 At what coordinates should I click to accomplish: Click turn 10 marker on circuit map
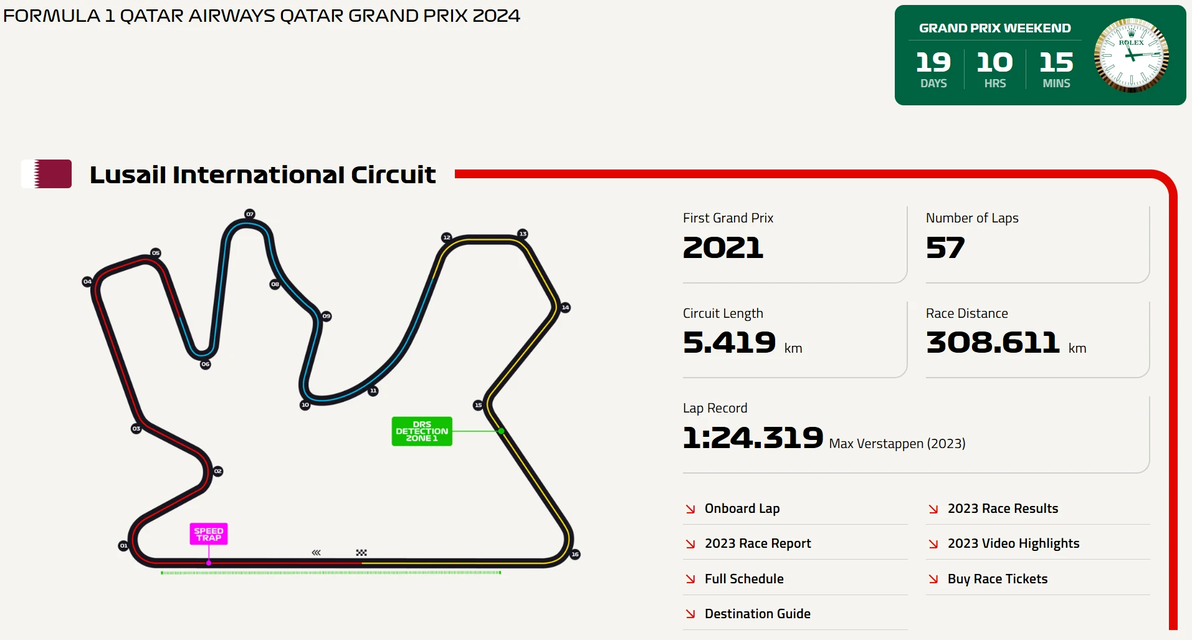point(305,405)
